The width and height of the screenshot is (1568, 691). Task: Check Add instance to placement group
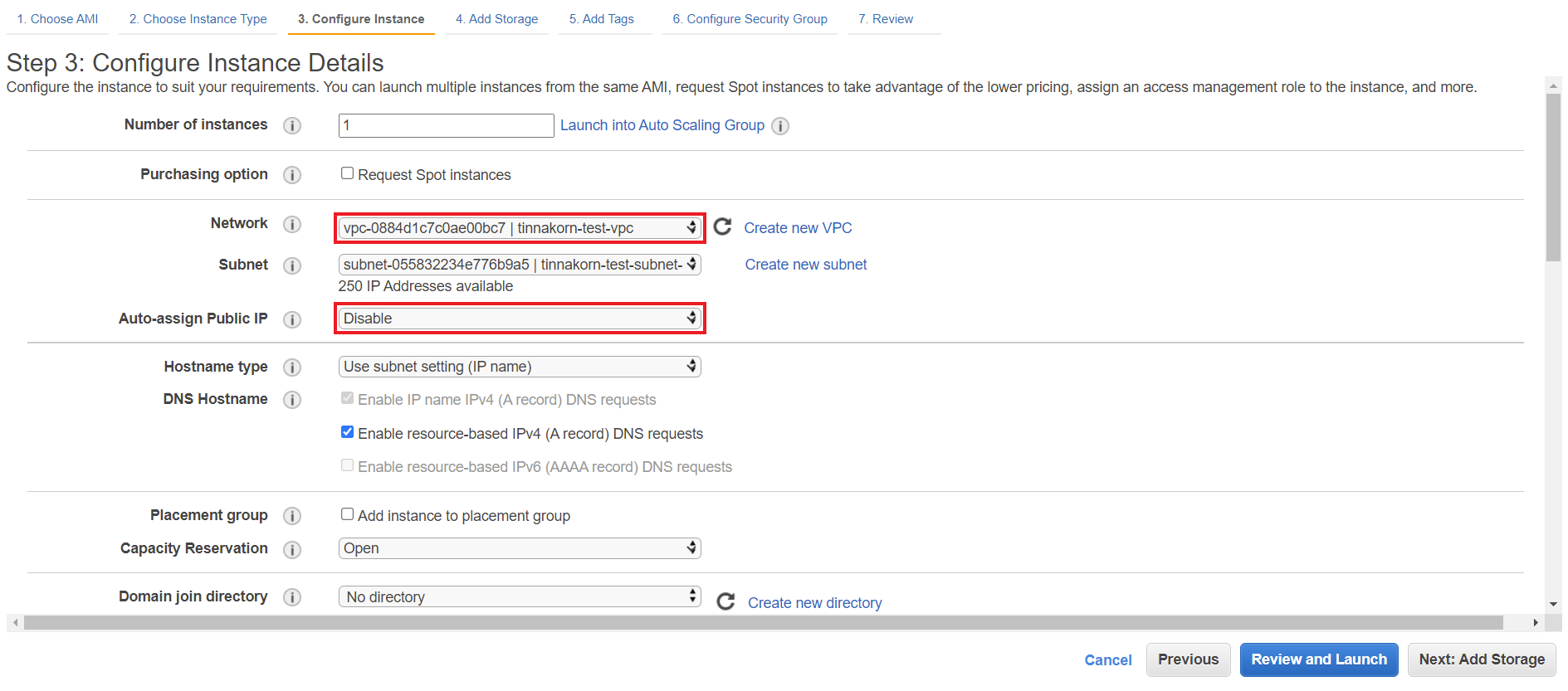pos(348,514)
